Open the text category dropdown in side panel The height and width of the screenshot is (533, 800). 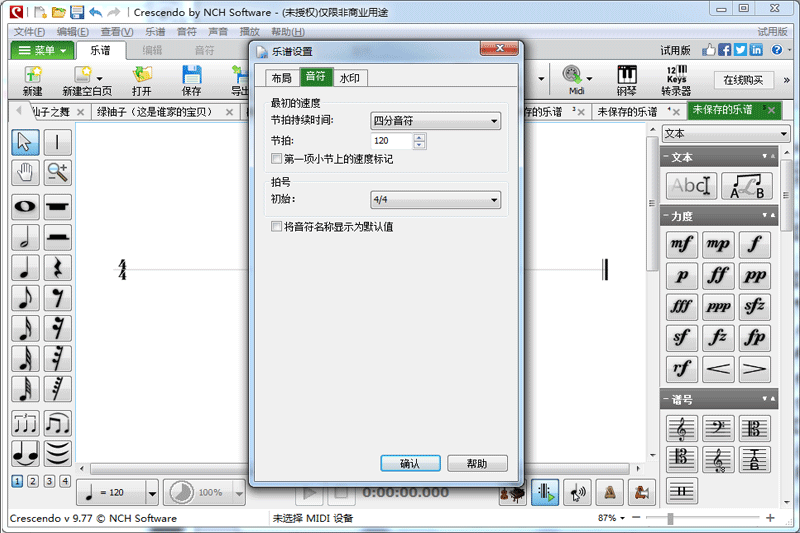[x=726, y=134]
